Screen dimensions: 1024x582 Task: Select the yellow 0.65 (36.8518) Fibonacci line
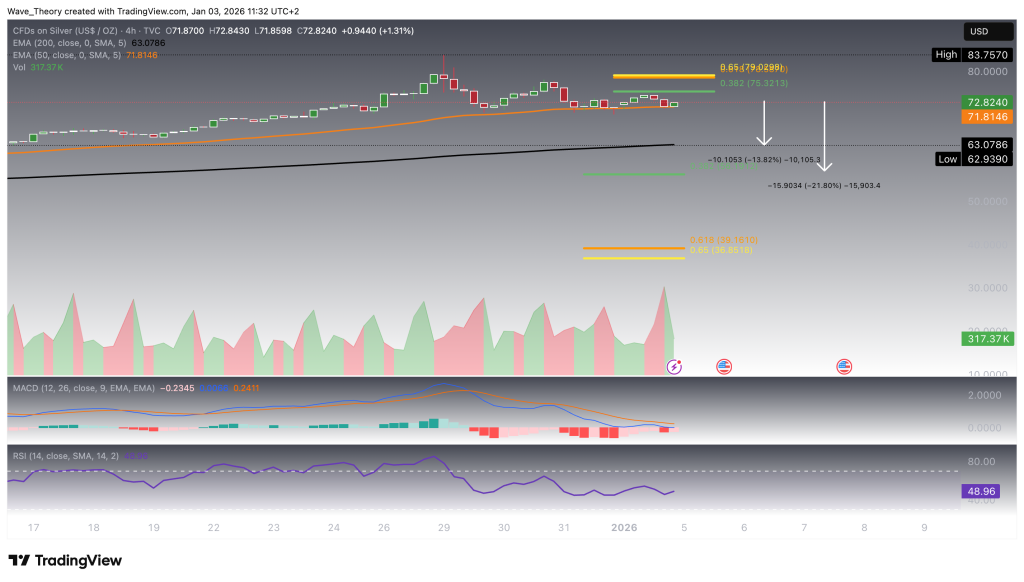(x=634, y=258)
